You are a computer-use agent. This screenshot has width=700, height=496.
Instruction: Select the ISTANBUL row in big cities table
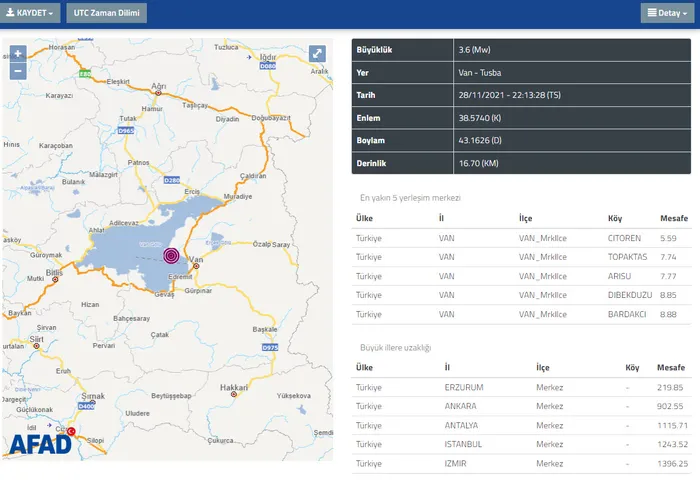click(520, 444)
